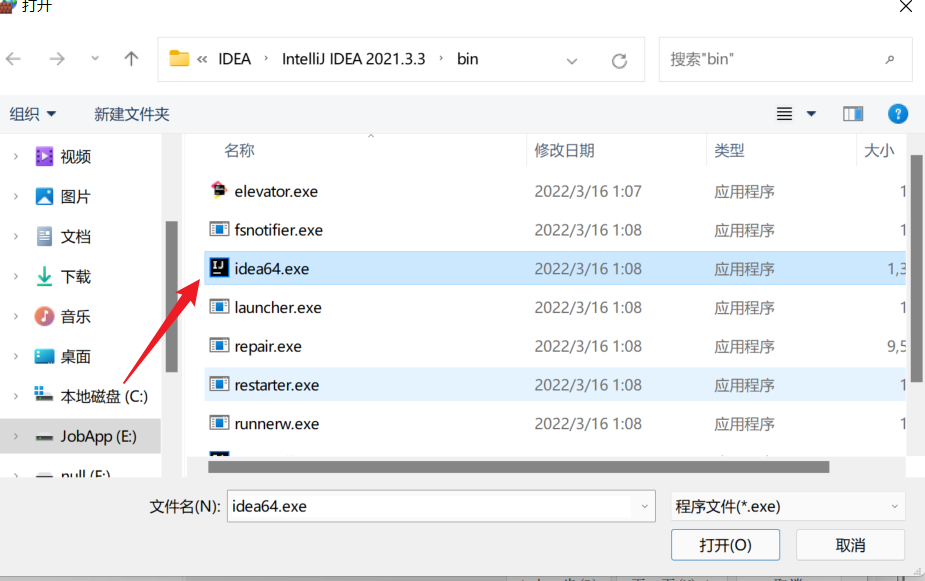
Task: Click the 打开(O) button
Action: pyautogui.click(x=725, y=545)
